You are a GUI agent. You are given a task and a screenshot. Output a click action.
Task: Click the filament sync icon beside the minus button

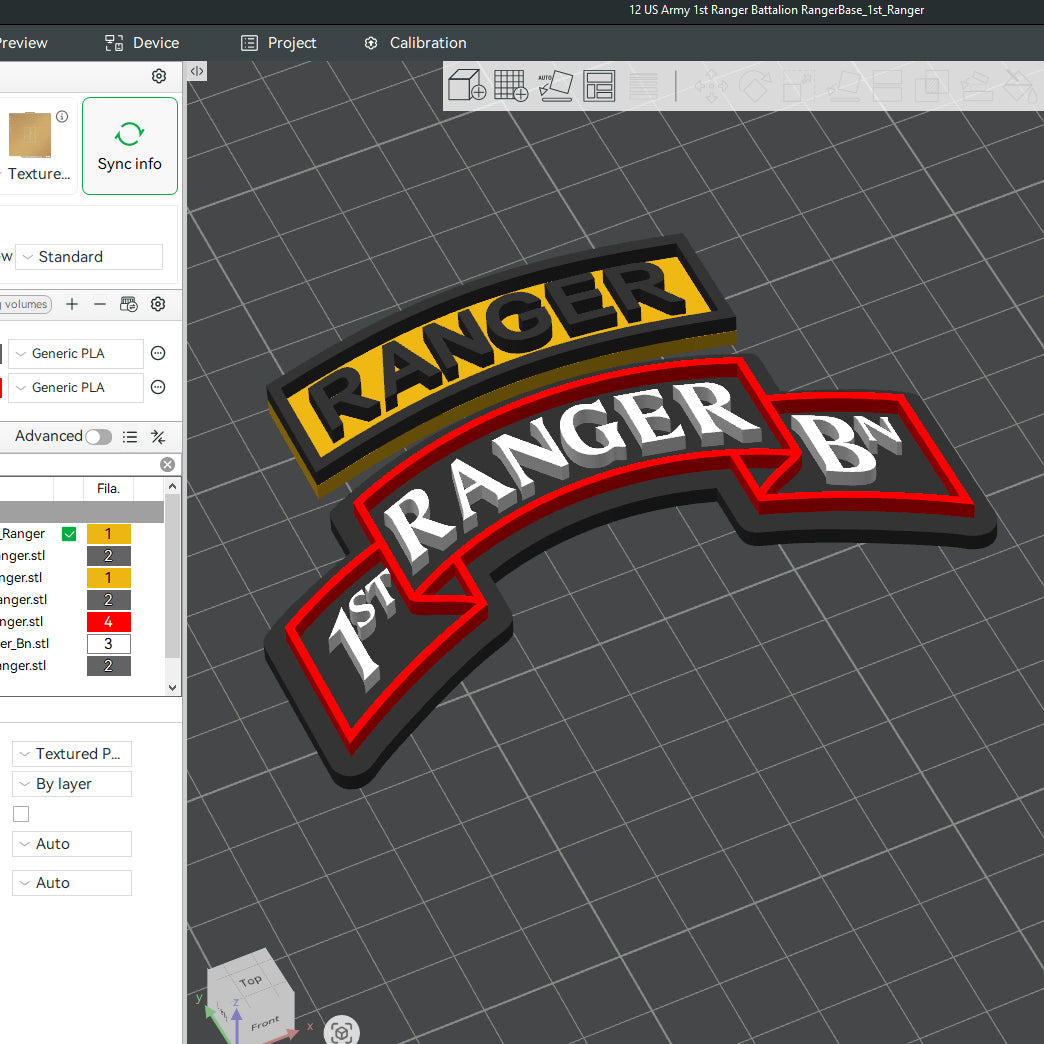coord(128,304)
